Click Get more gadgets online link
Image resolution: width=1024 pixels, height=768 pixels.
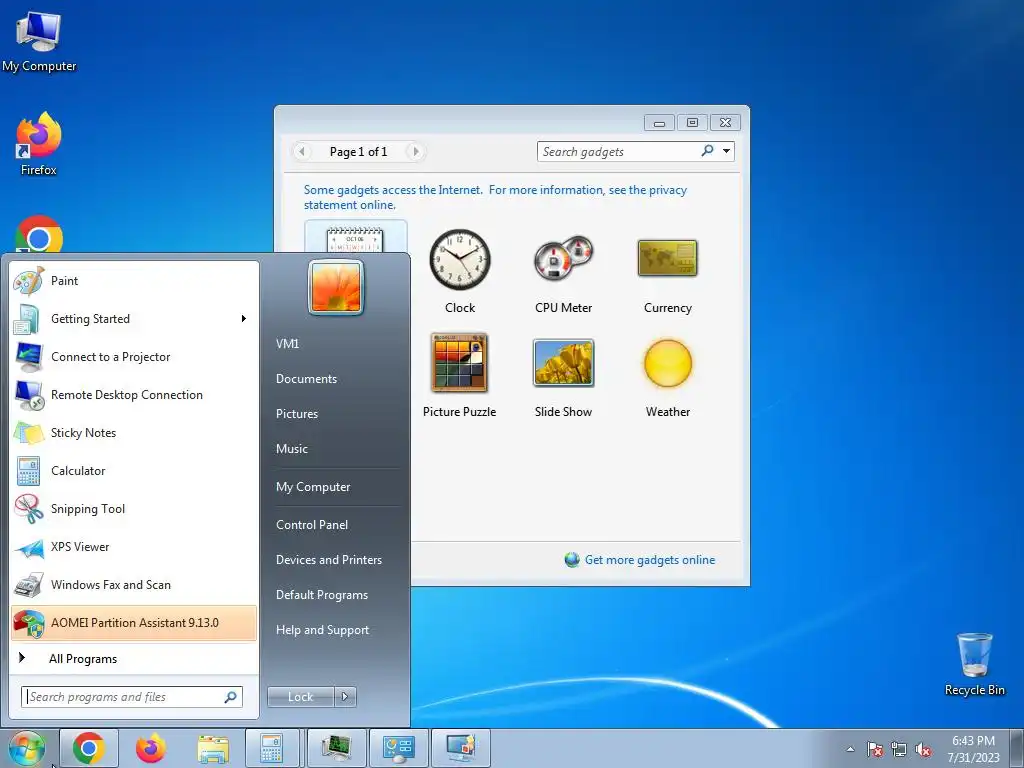[650, 560]
